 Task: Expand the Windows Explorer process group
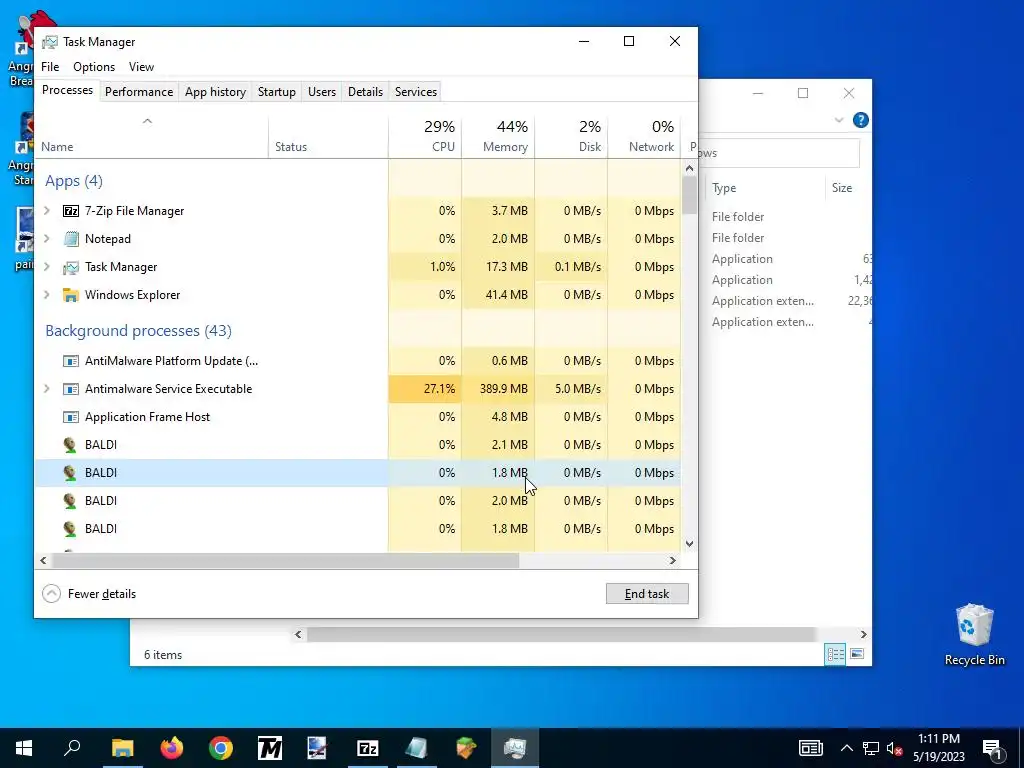coord(46,295)
